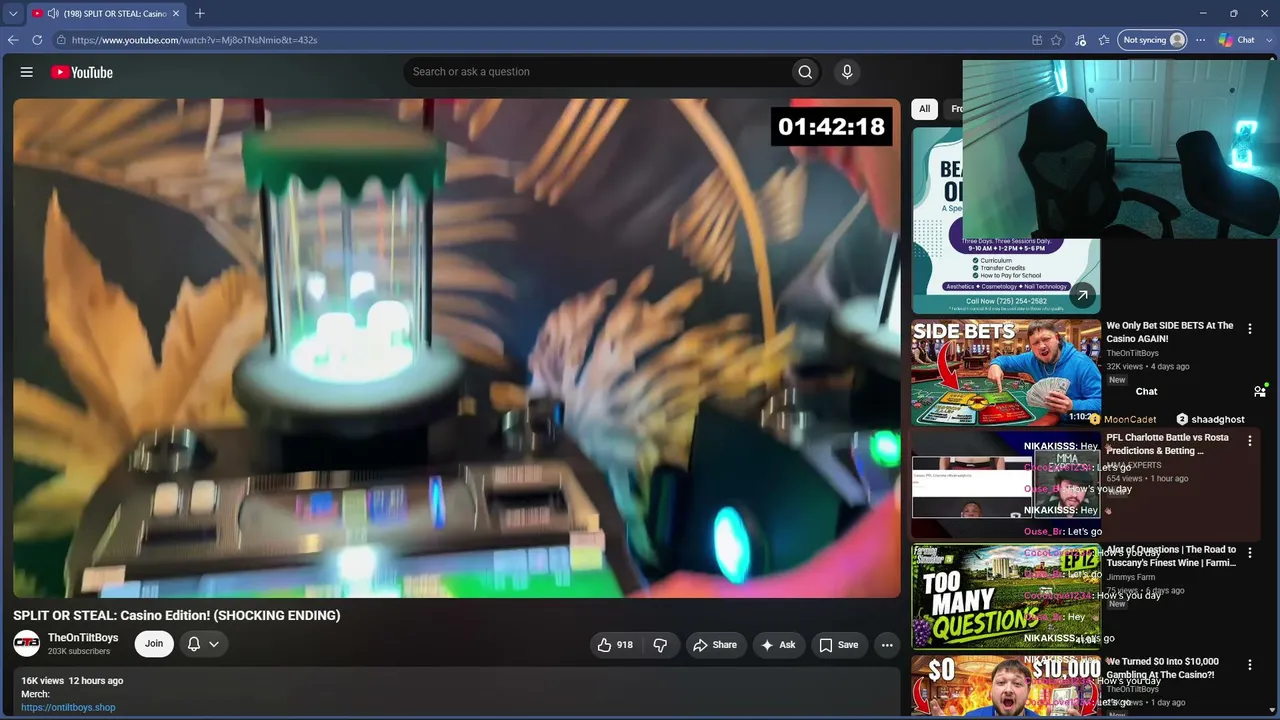Open the browser favorites list icon
Viewport: 1280px width, 720px height.
[1104, 40]
